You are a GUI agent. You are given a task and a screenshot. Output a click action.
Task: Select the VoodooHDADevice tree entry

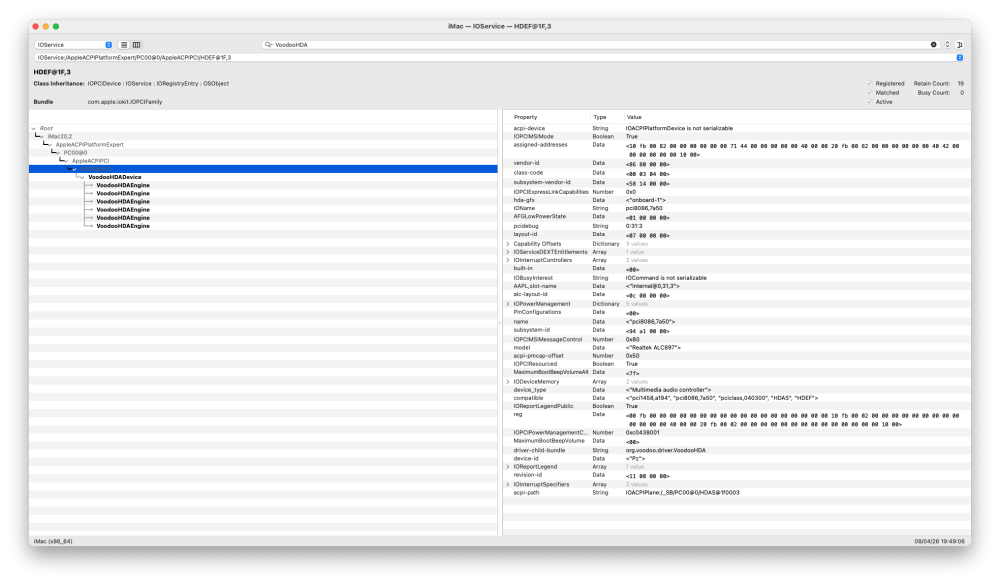115,177
